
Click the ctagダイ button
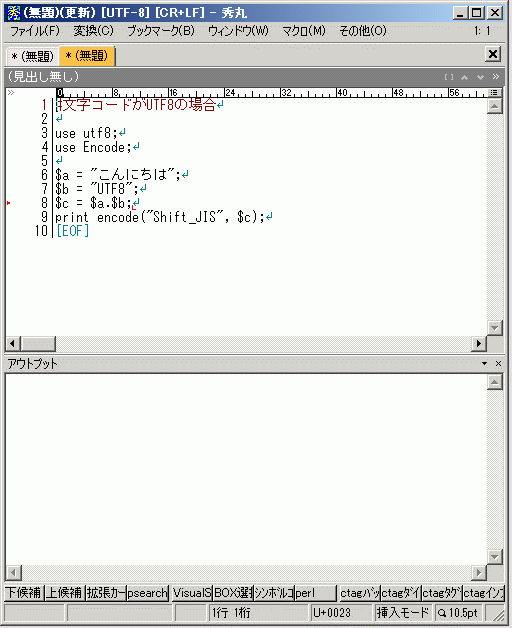[401, 593]
